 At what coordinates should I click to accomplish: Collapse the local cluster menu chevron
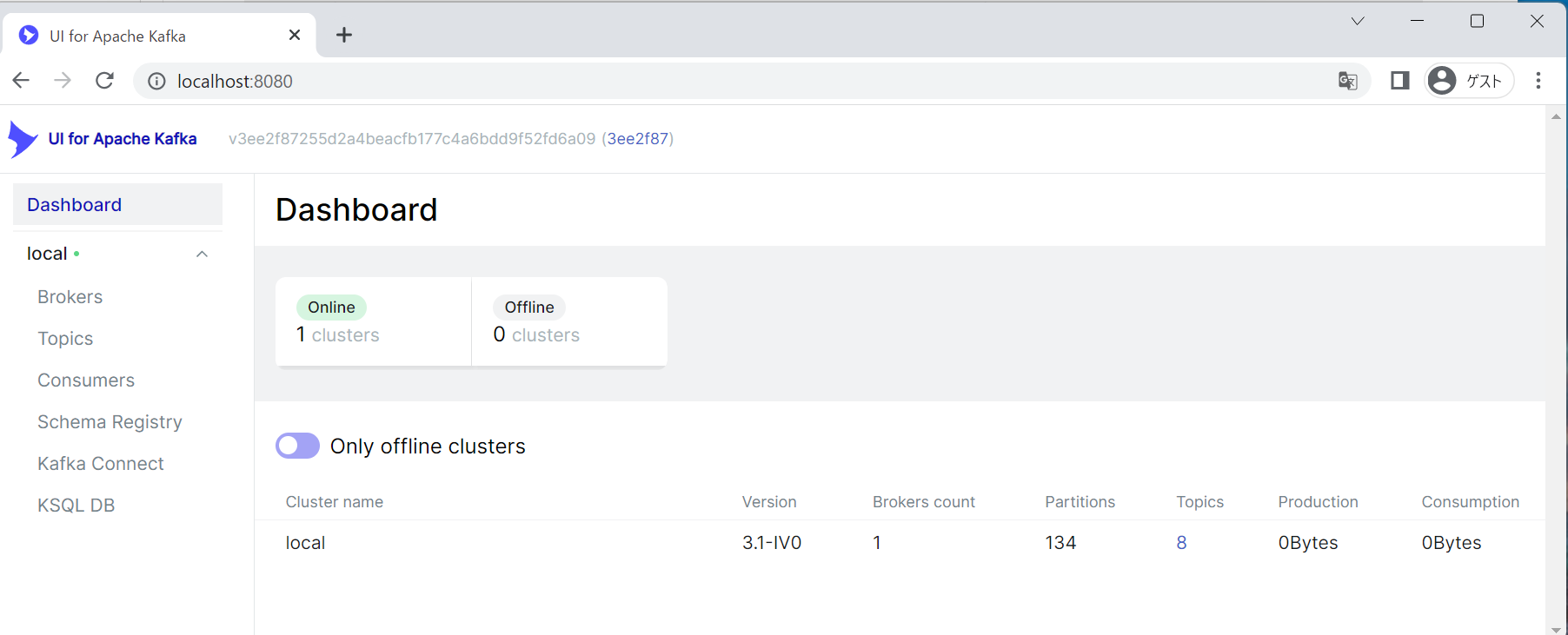click(x=202, y=254)
